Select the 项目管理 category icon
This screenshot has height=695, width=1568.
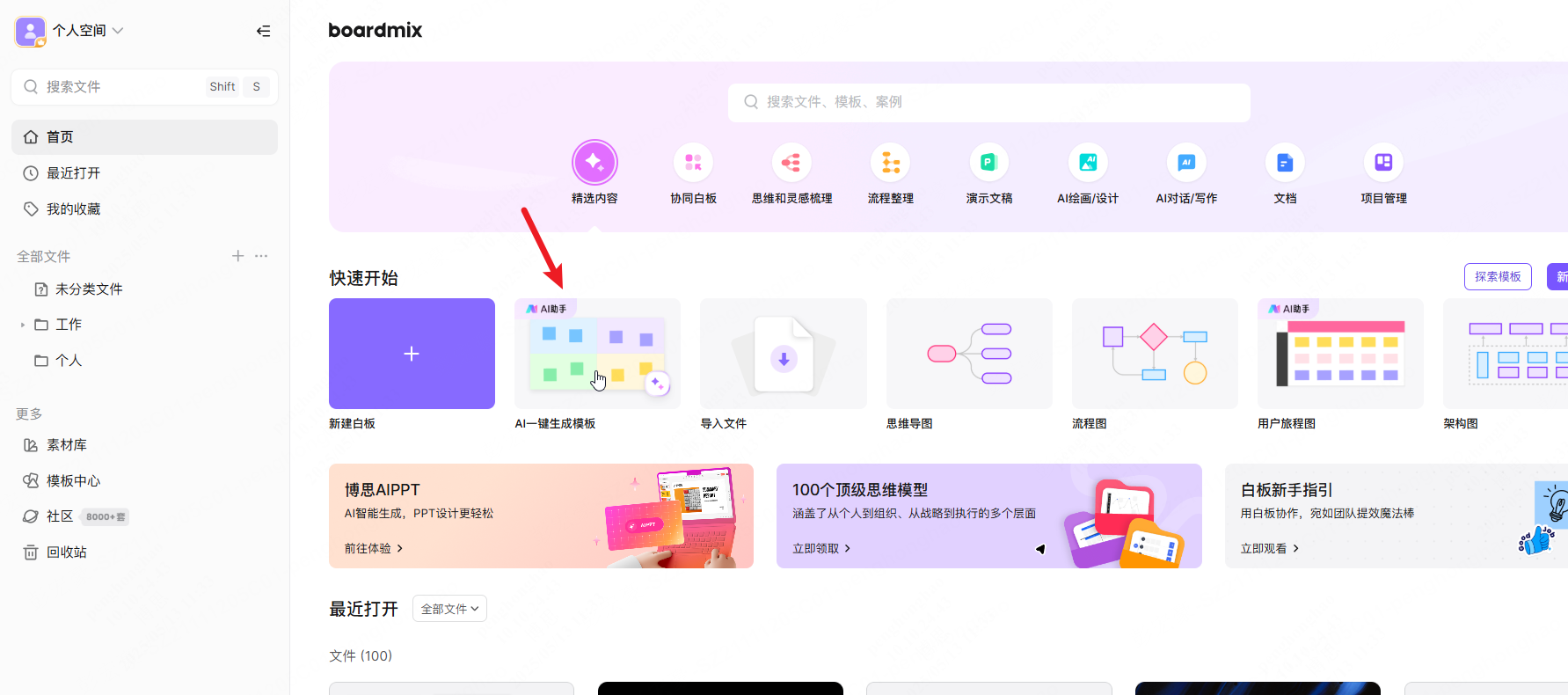[x=1383, y=163]
